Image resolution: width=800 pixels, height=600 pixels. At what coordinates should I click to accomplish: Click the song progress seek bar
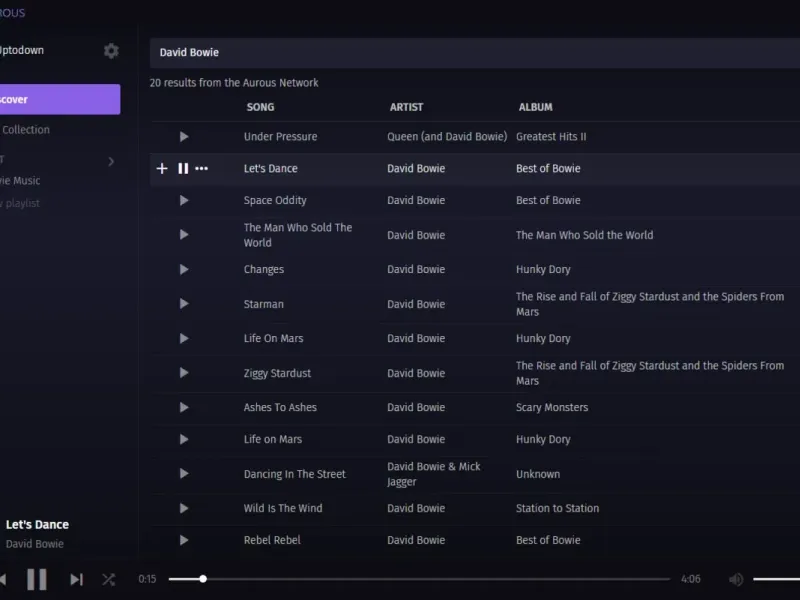420,579
